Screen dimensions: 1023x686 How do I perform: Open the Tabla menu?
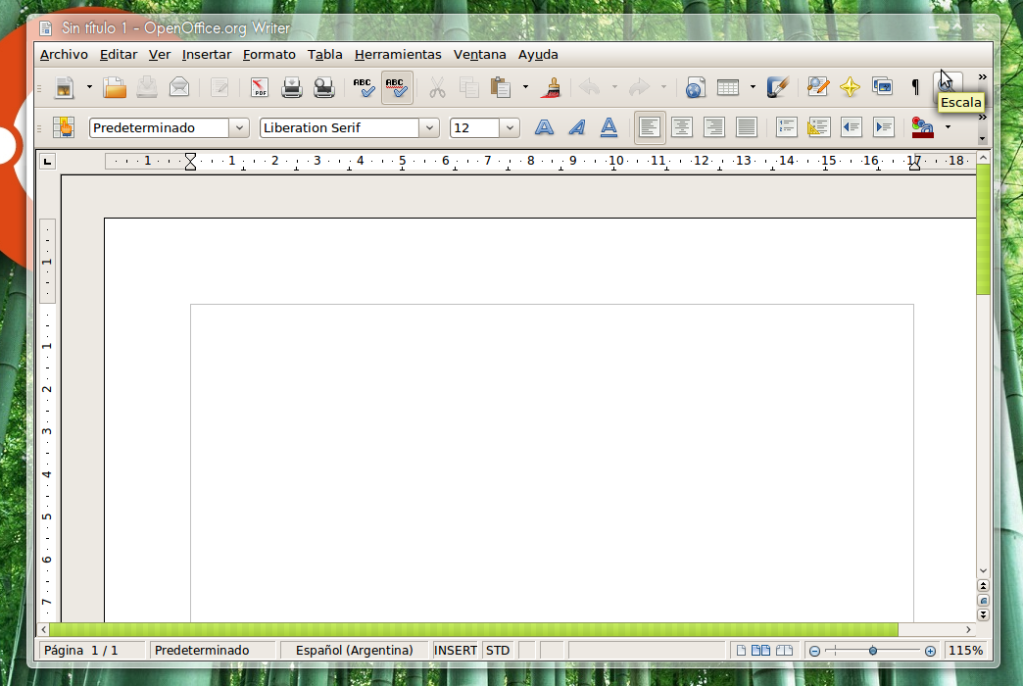pos(325,55)
